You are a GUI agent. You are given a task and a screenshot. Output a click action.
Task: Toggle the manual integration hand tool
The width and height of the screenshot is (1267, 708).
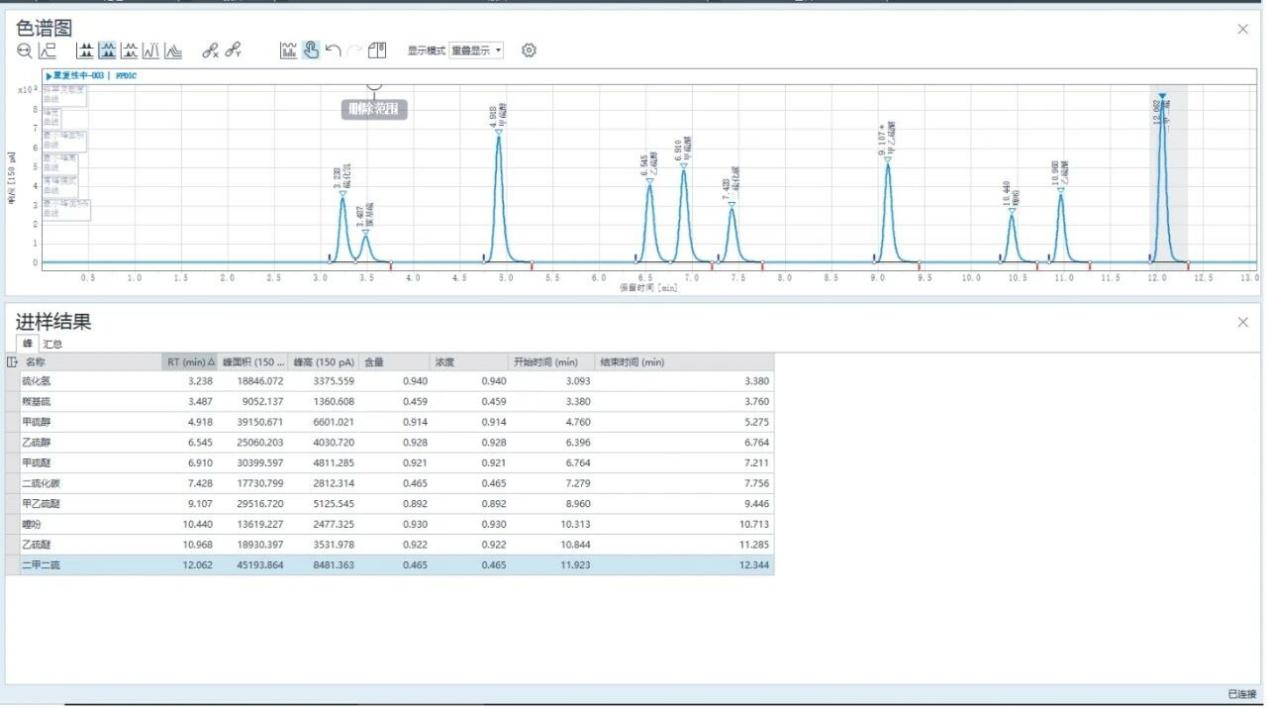pos(311,51)
